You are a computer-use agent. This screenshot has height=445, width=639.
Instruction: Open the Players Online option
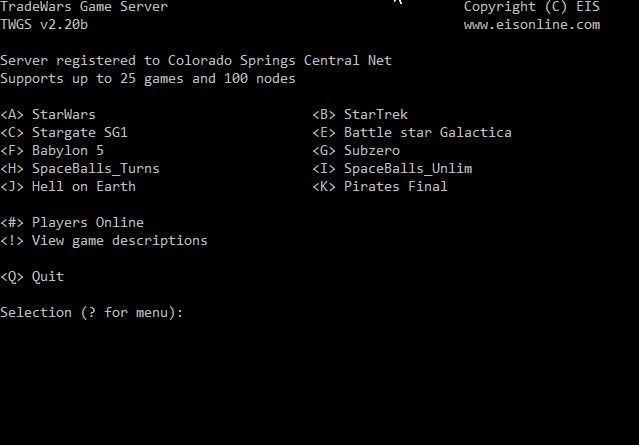click(x=72, y=222)
